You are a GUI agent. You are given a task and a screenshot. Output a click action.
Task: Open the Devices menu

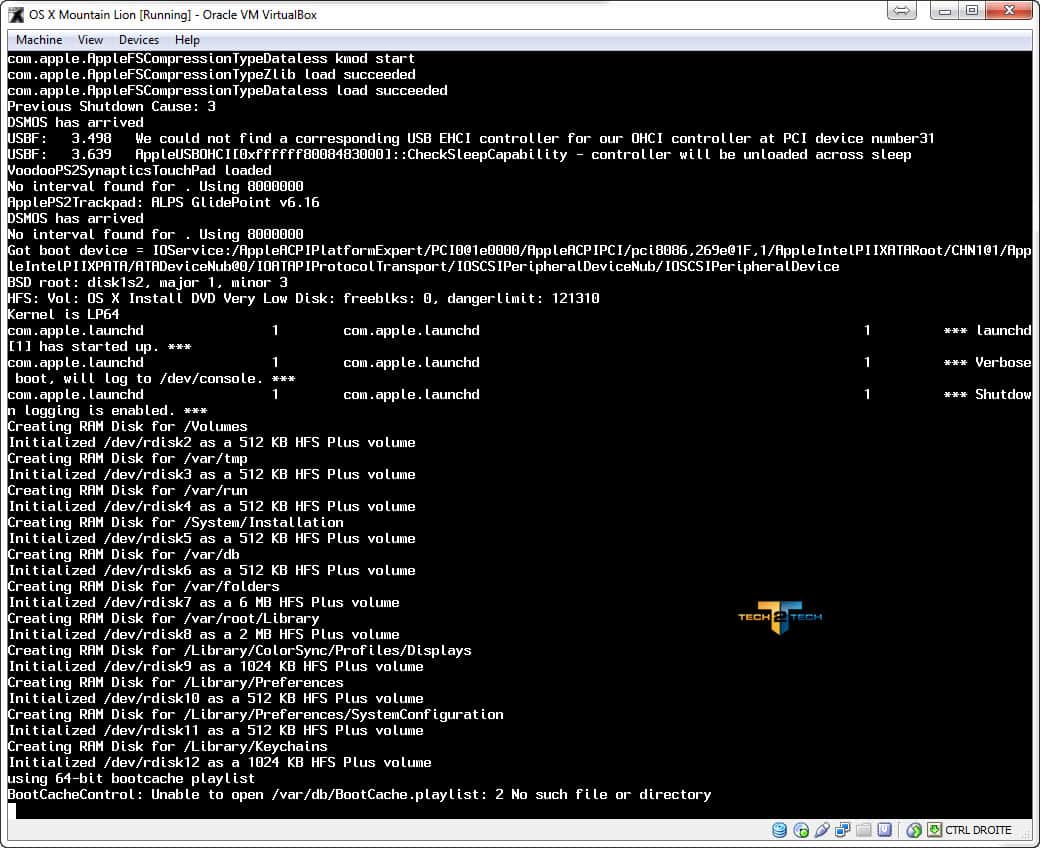[x=139, y=40]
